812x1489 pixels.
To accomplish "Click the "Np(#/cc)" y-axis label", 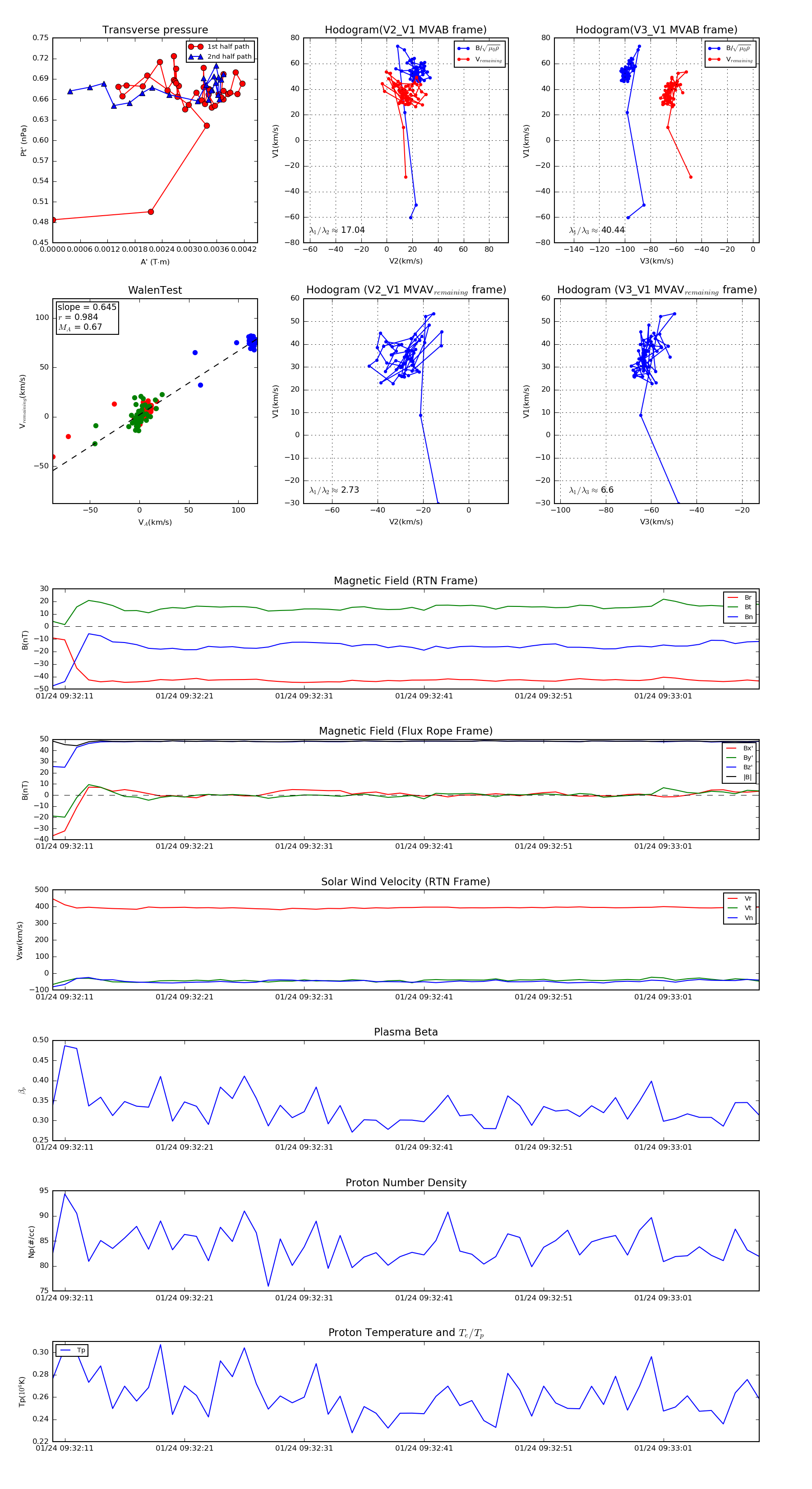I will 31,1242.
